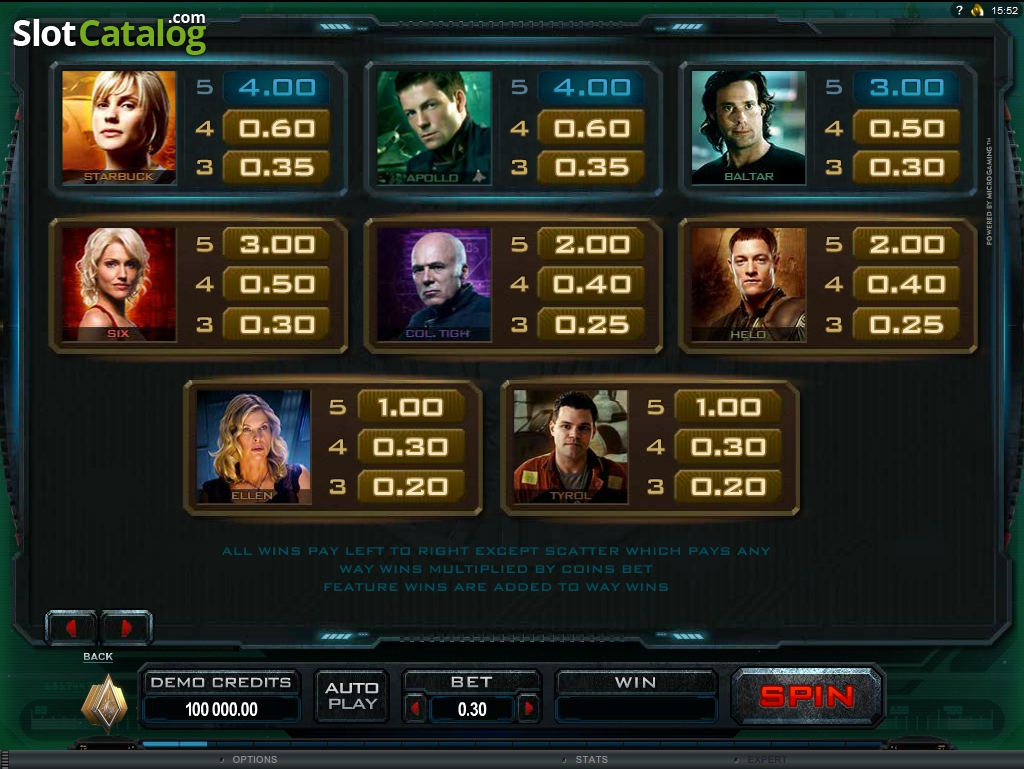Click the SlotCatalog.com logo

tap(109, 31)
